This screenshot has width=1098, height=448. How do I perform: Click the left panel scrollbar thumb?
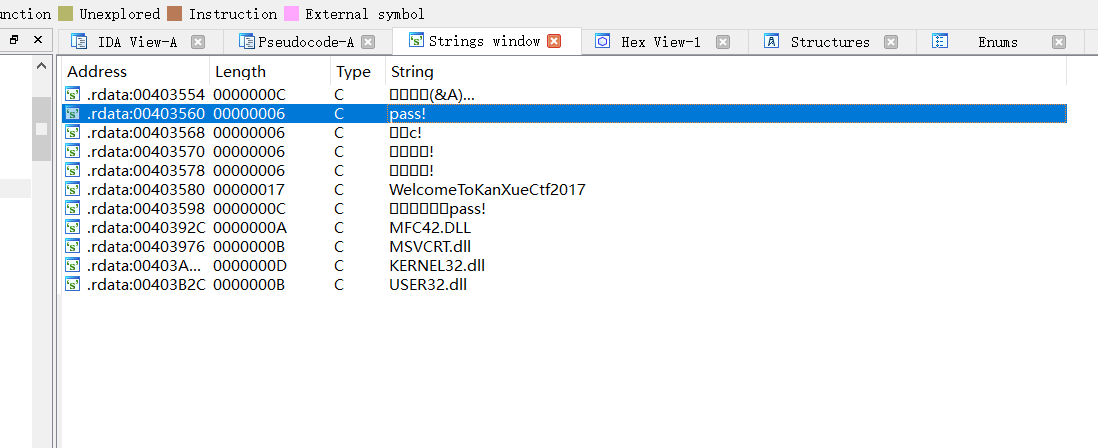coord(41,129)
